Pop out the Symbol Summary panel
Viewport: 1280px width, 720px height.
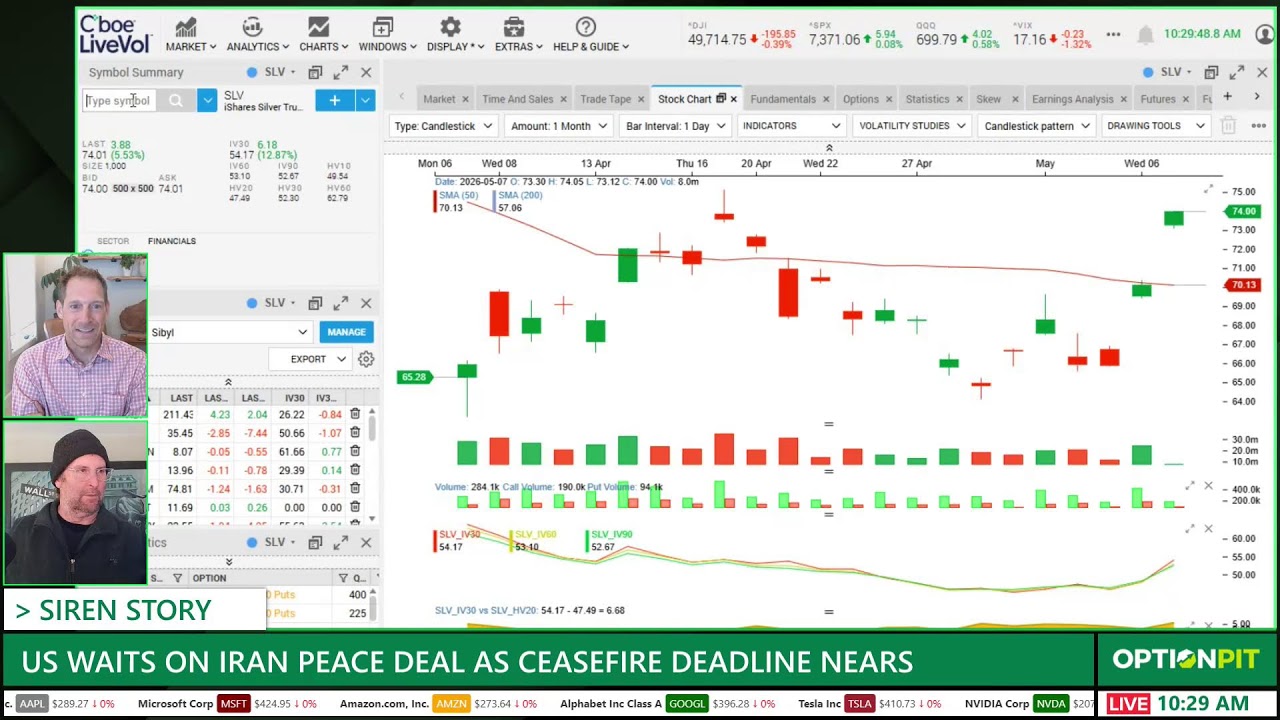click(315, 72)
